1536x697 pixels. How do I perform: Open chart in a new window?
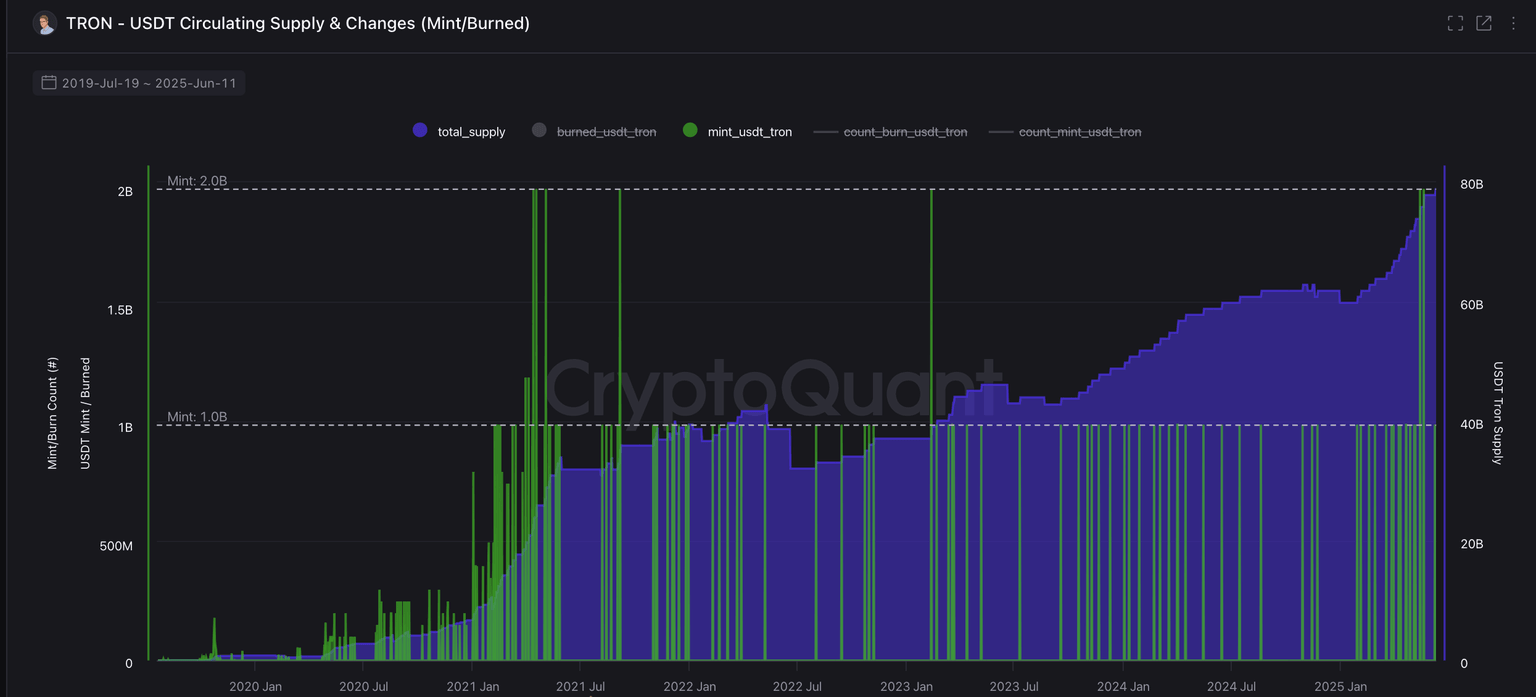coord(1484,23)
